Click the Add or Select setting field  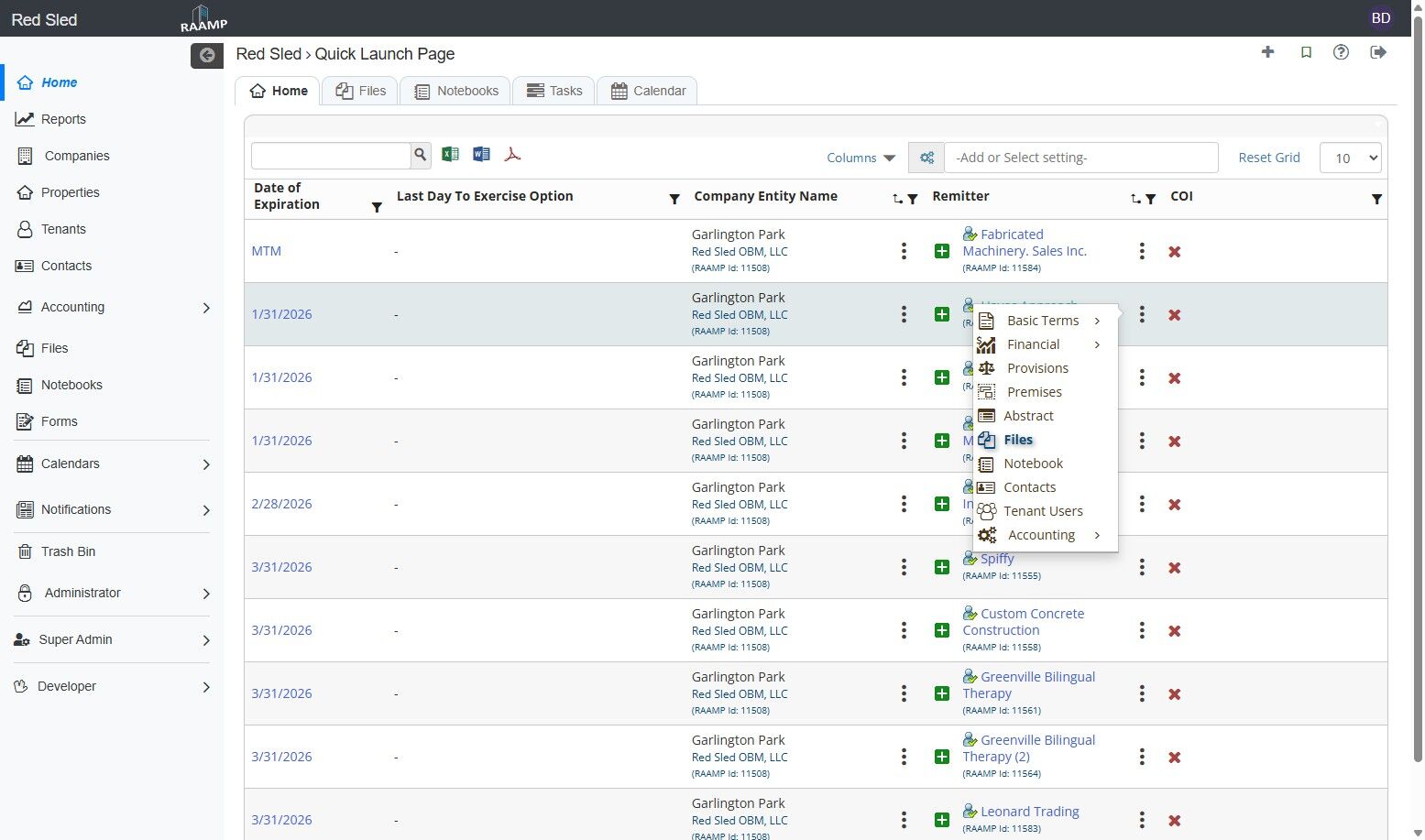click(x=1080, y=158)
